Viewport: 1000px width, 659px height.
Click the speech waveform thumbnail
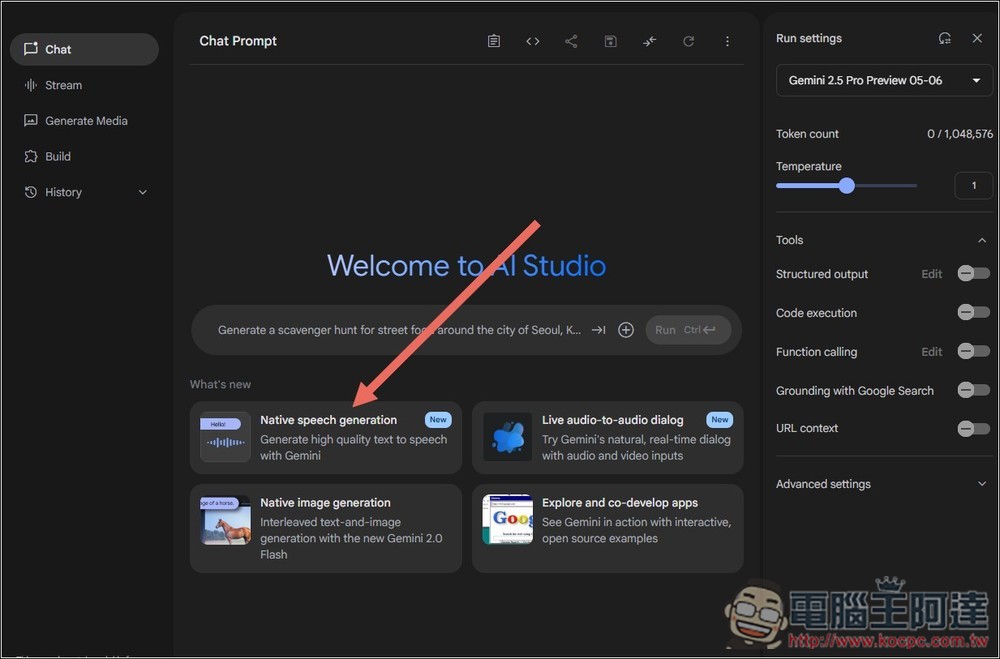(225, 437)
